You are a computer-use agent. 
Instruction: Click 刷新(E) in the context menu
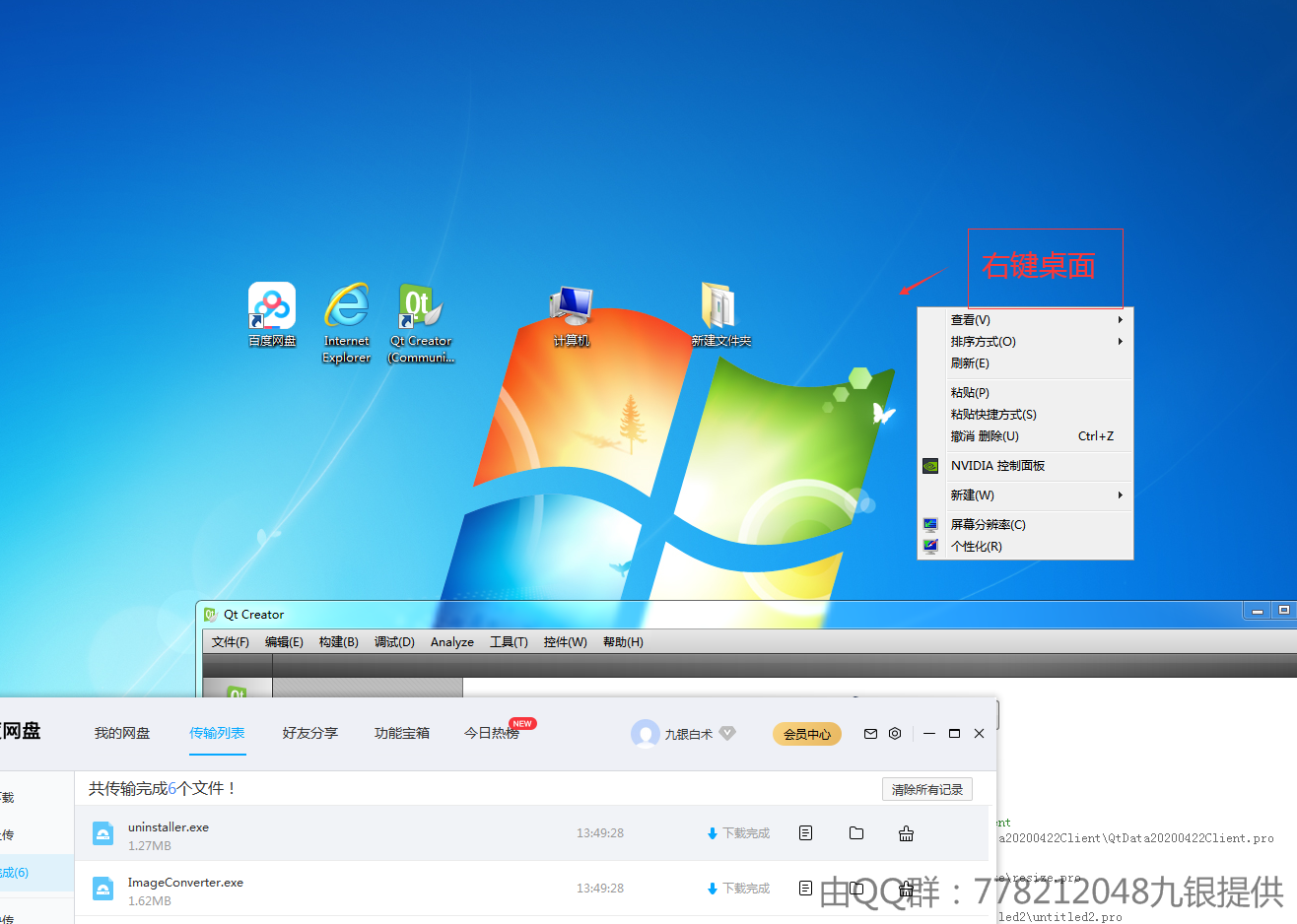point(1025,363)
